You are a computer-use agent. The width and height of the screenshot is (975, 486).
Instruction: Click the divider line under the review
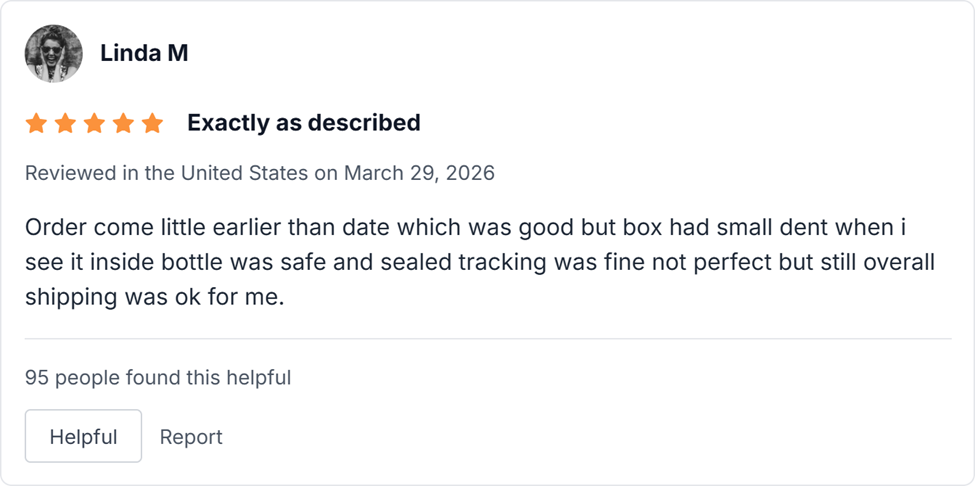tap(487, 339)
